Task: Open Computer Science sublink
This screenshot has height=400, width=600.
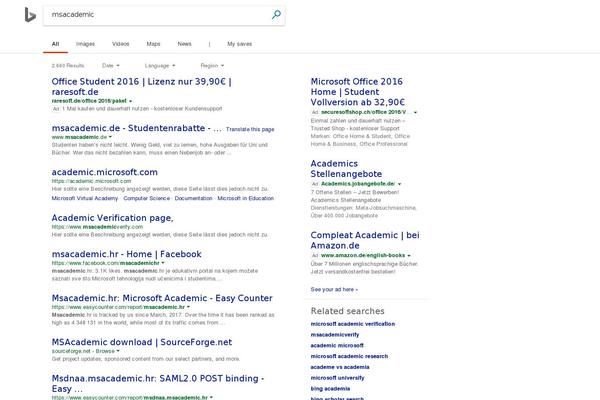Action: coord(147,198)
